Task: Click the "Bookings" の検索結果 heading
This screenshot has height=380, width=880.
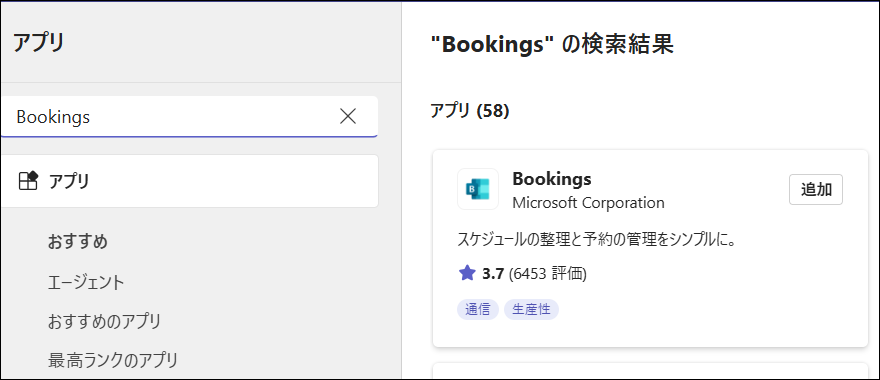Action: point(552,44)
